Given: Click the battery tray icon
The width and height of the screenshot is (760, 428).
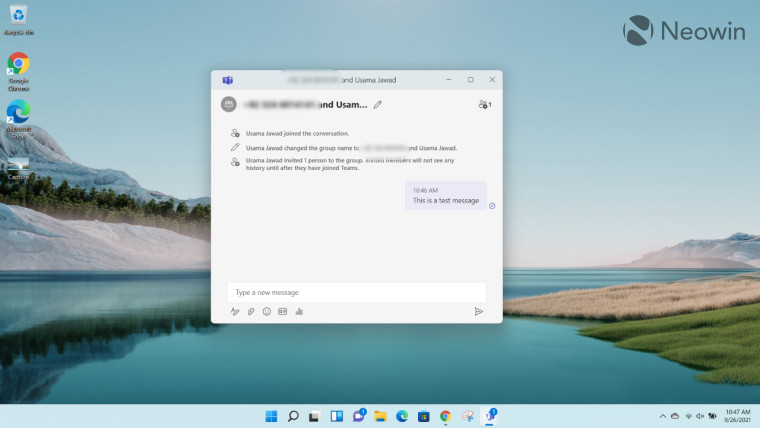Looking at the screenshot, I should pos(712,416).
